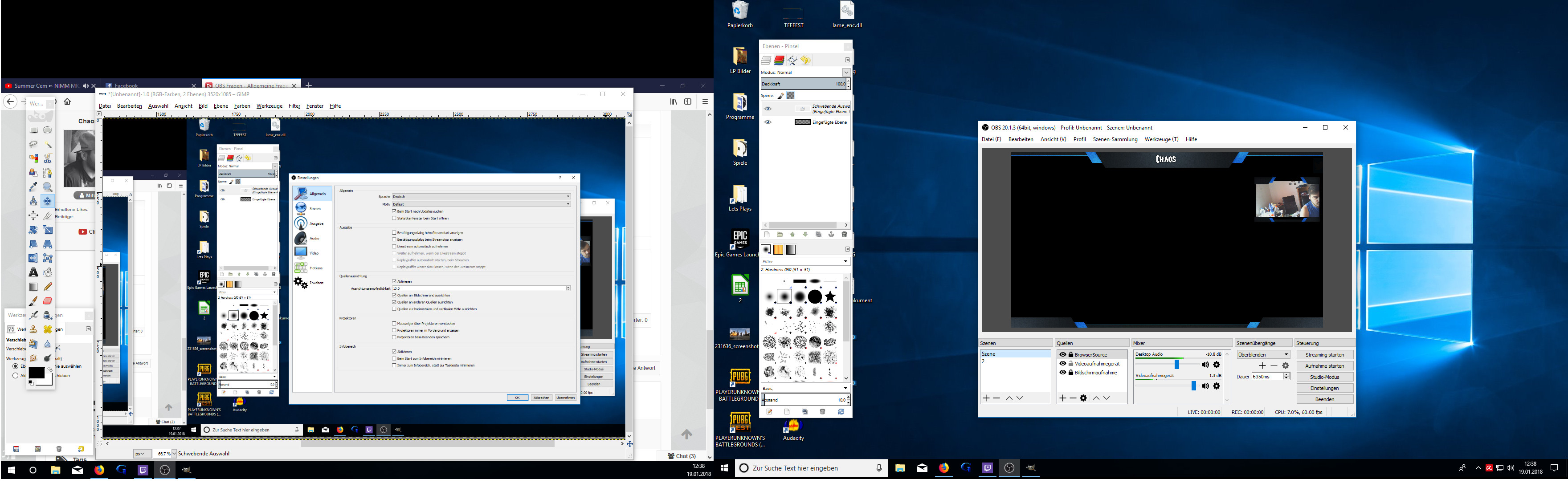Open Videoaufnahmegerät mixer gear settings
This screenshot has width=1568, height=483.
[x=1217, y=386]
